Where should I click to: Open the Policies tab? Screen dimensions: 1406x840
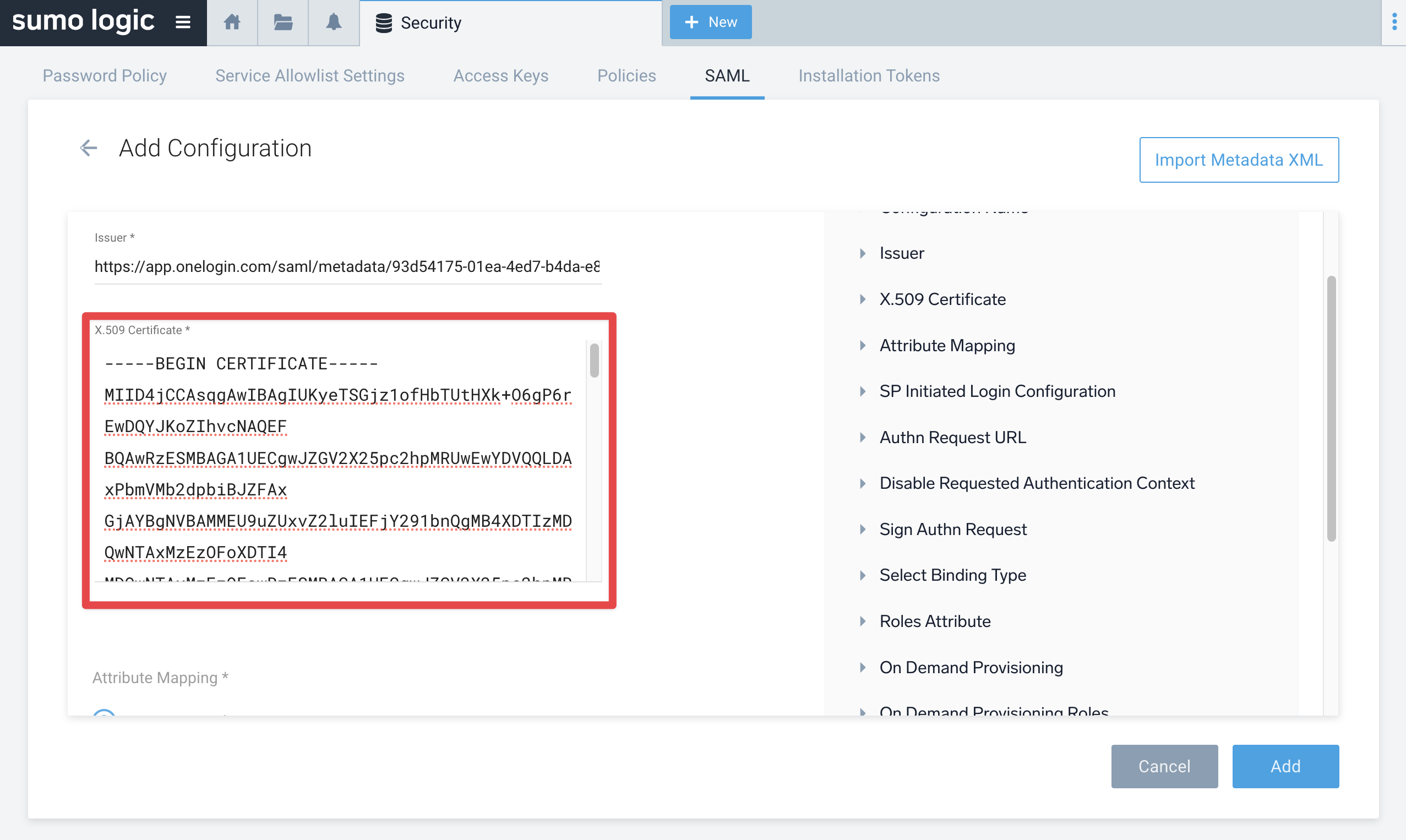626,75
